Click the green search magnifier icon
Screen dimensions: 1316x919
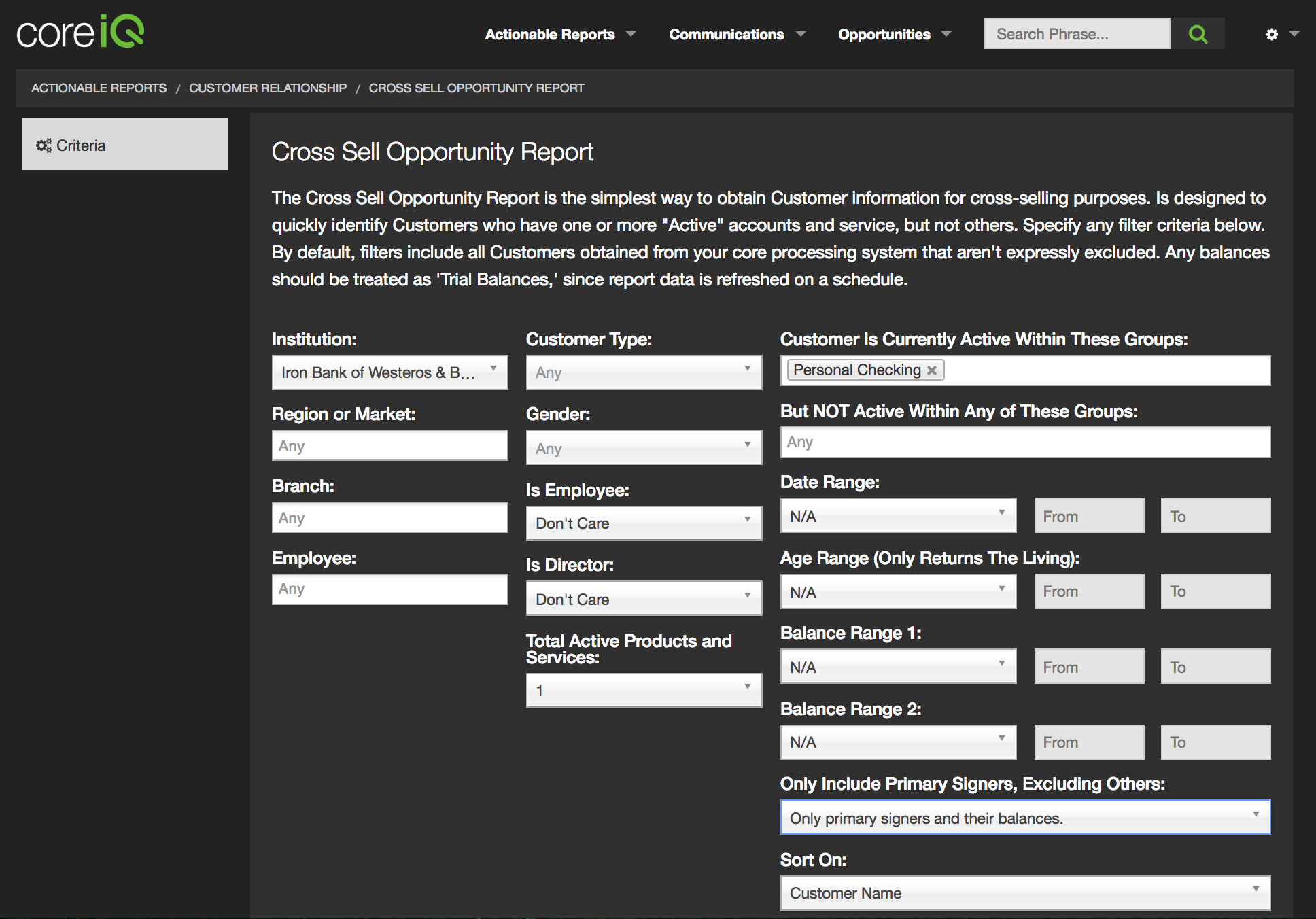coord(1198,34)
